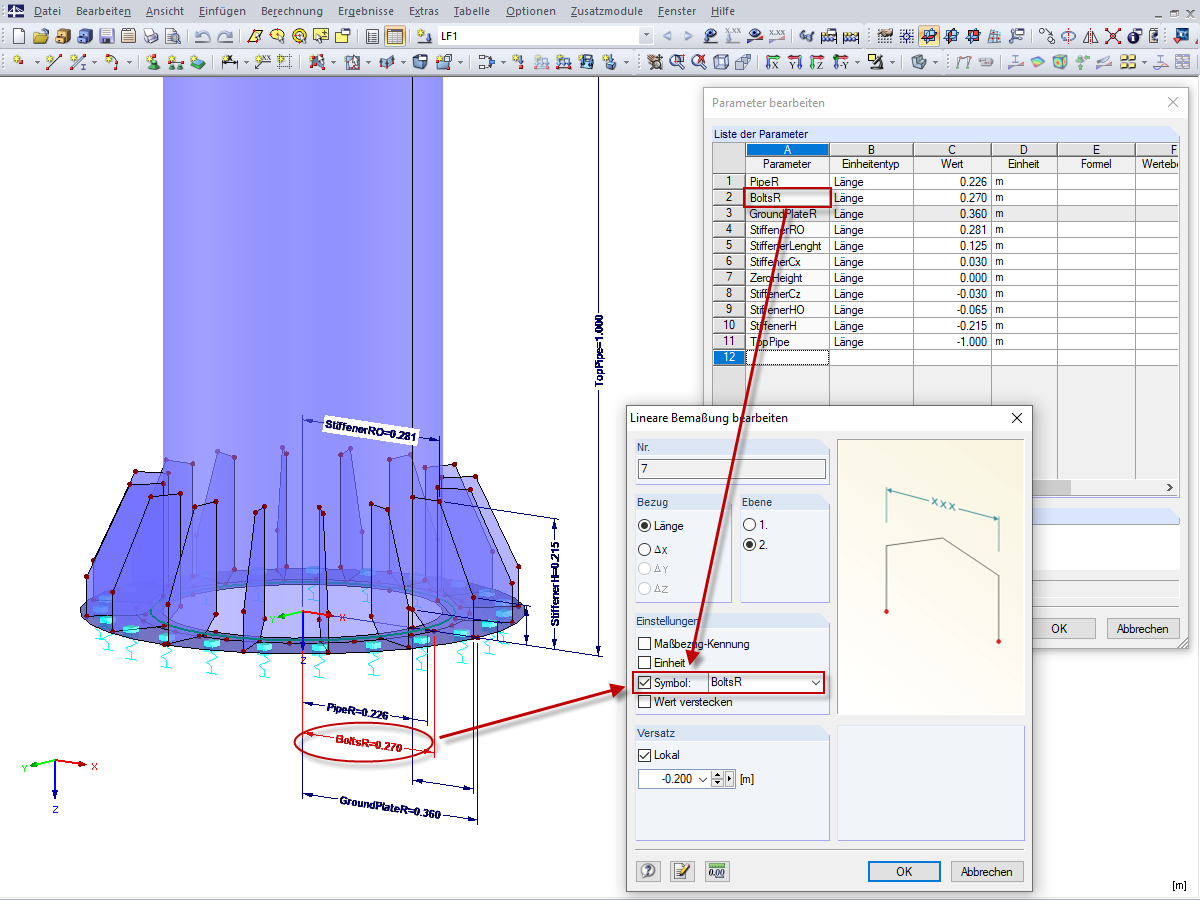Click the Print icon in toolbar

tap(151, 36)
